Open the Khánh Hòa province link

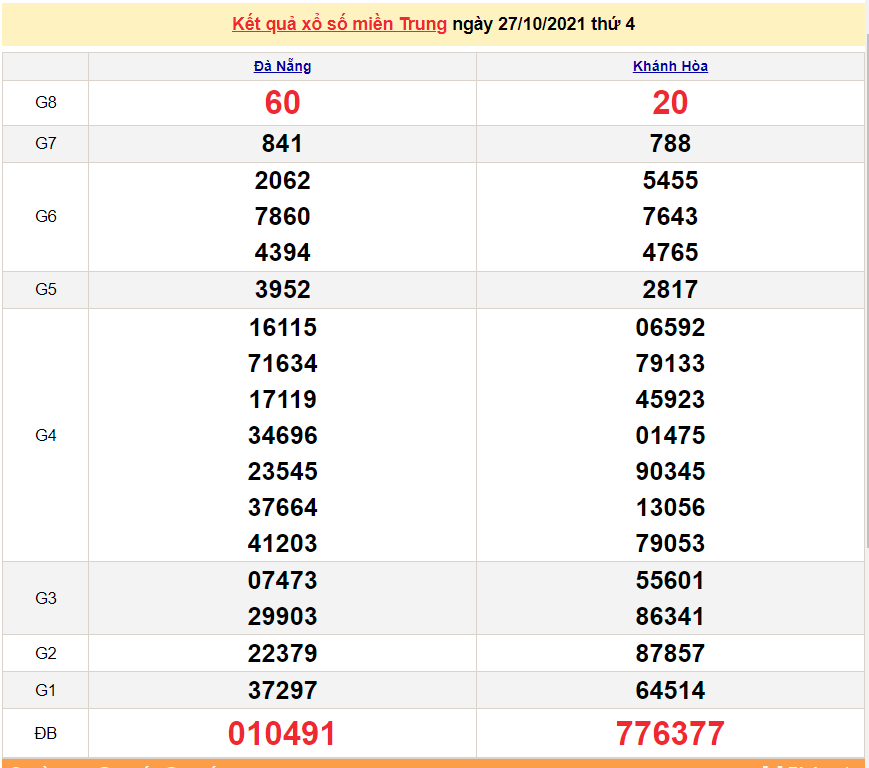(670, 67)
